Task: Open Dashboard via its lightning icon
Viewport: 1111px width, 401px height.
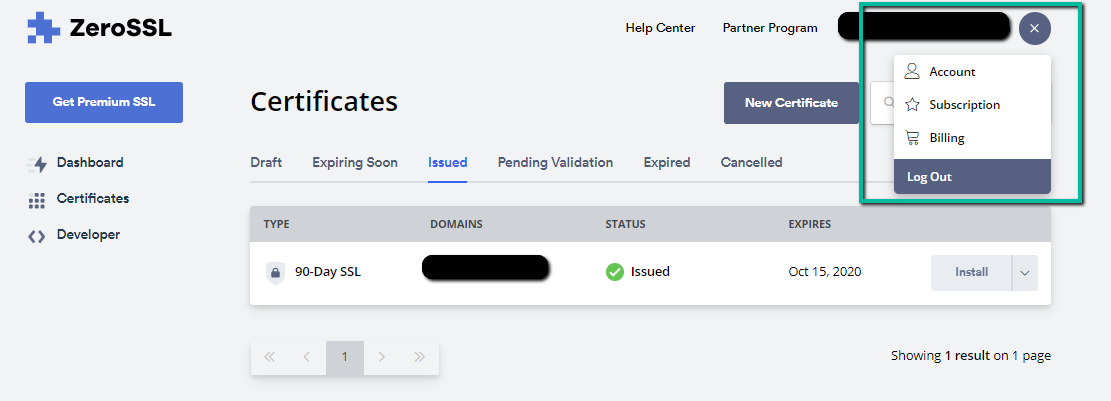Action: pos(37,163)
